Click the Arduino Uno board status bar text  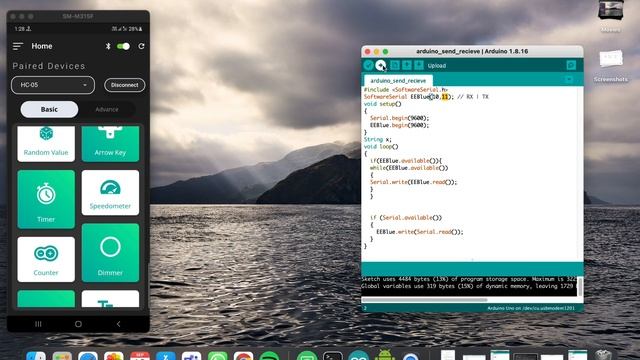[x=531, y=308]
